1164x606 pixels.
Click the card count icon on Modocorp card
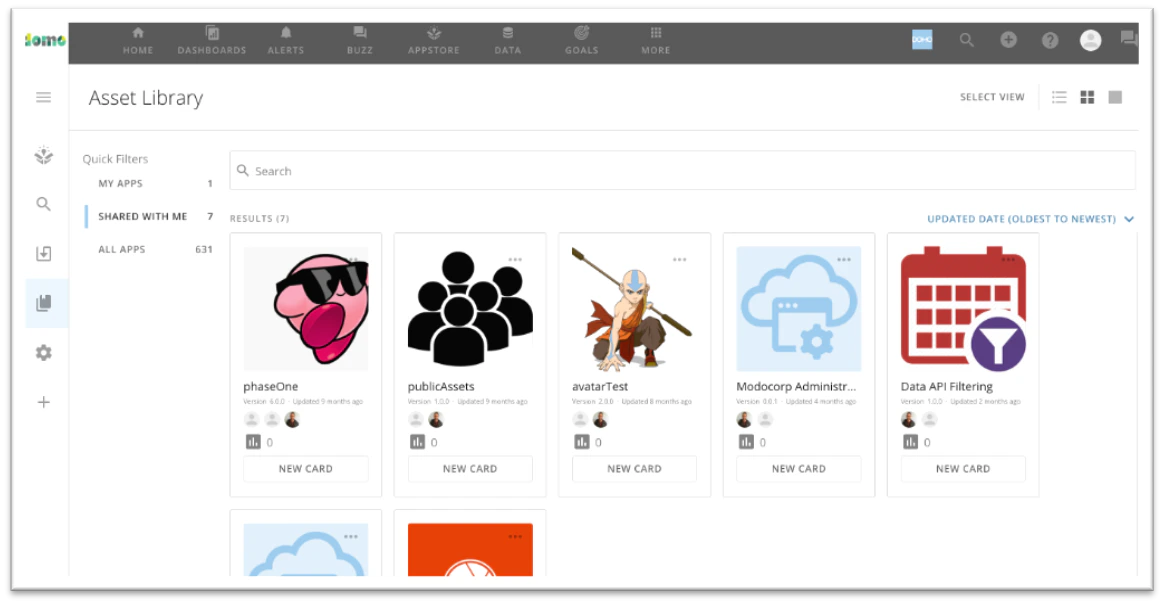[746, 442]
